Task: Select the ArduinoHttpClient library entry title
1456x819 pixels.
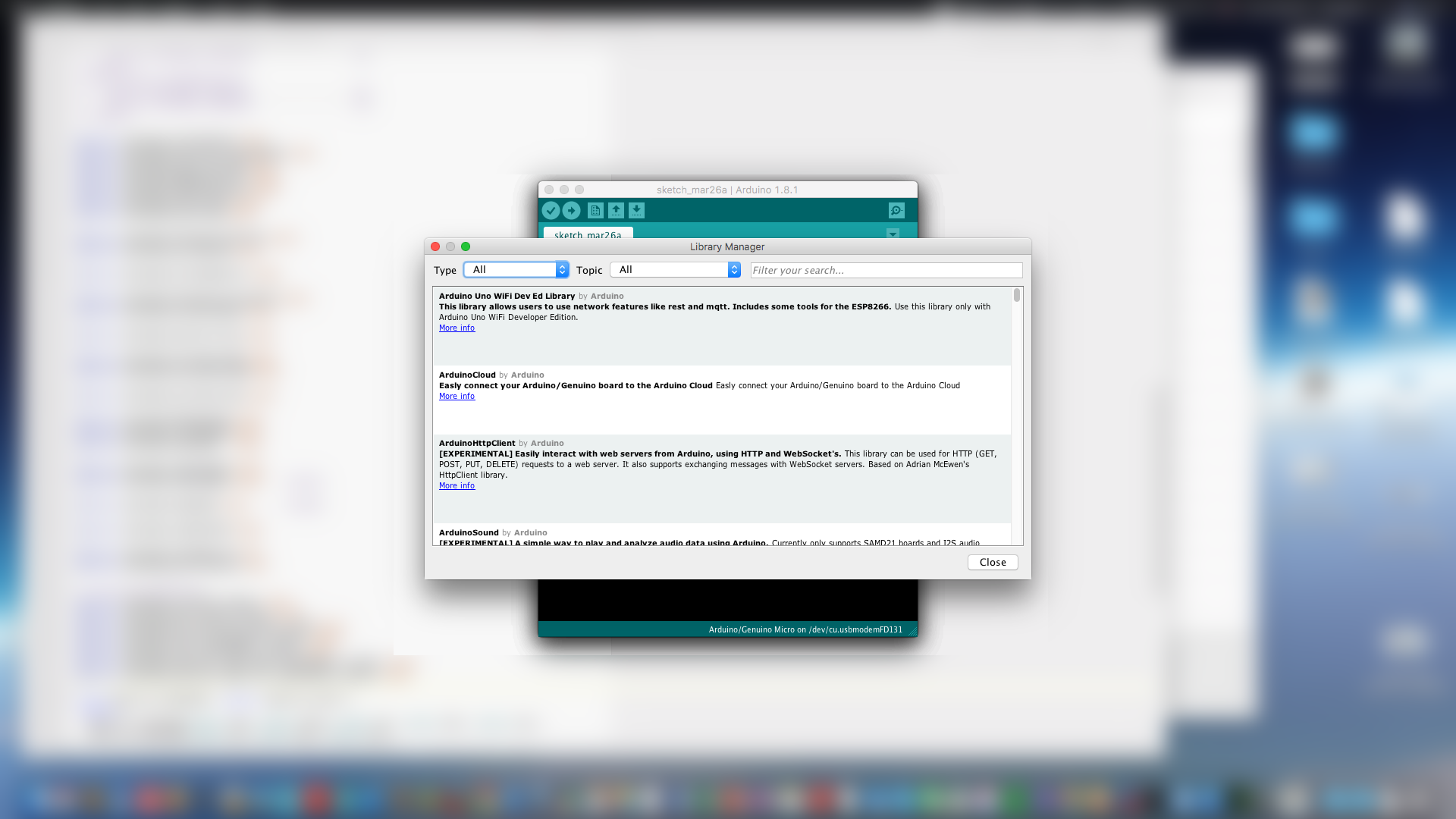Action: click(x=477, y=443)
